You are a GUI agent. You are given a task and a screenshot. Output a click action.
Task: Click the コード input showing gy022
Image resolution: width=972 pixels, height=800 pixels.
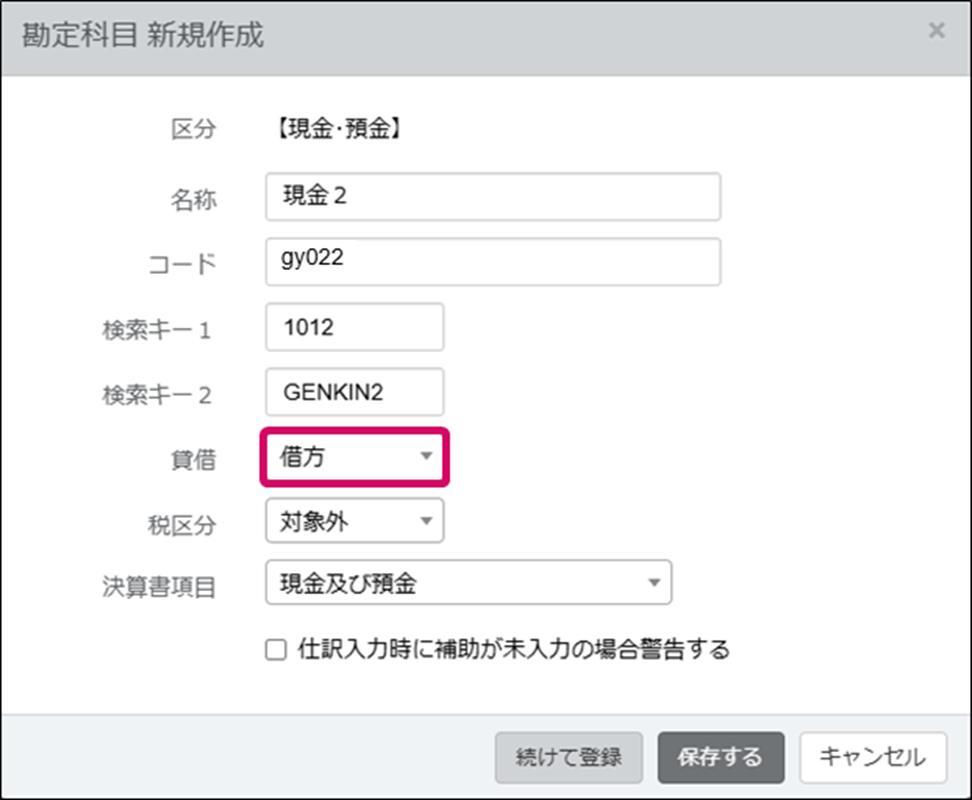click(493, 262)
